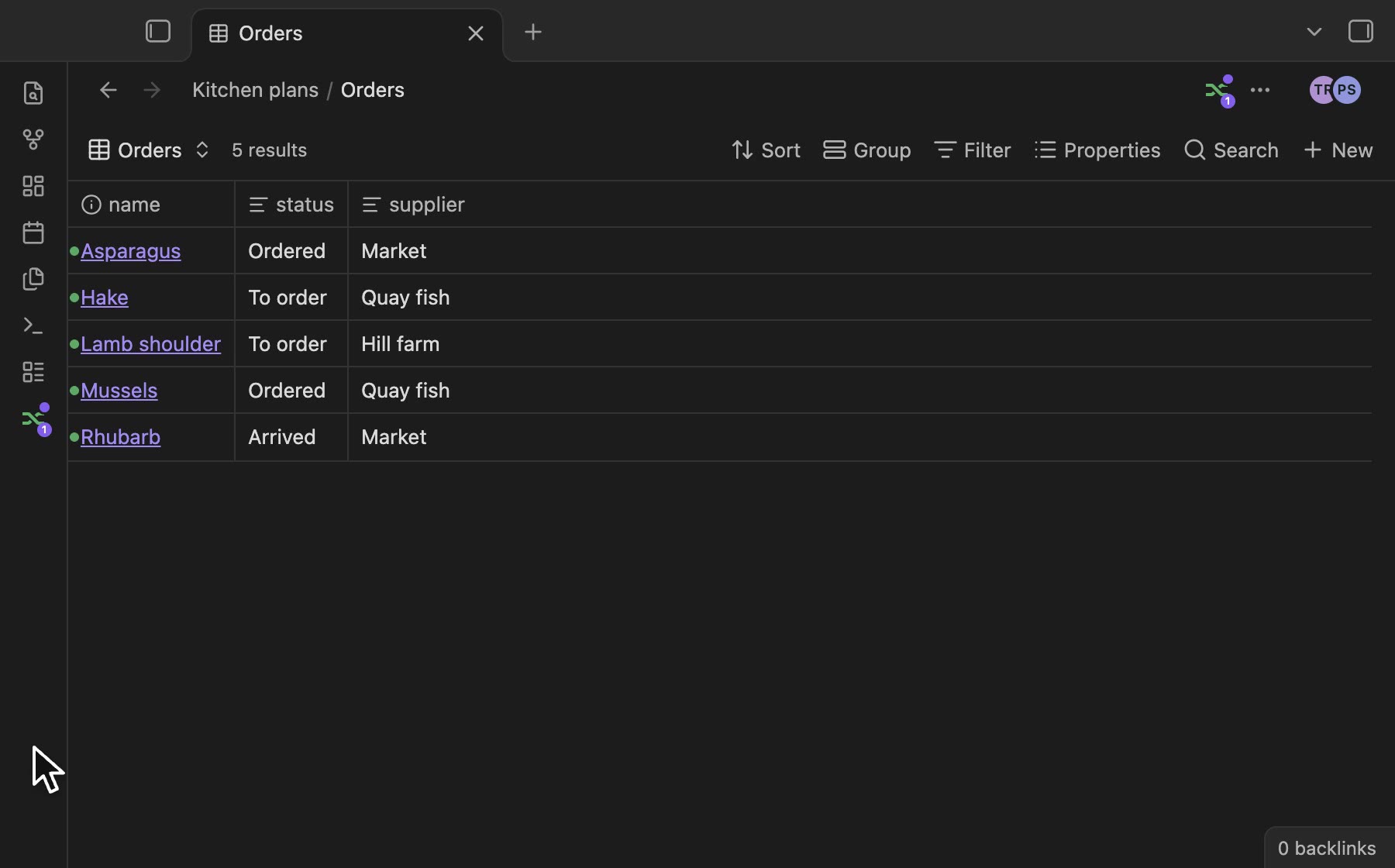1395x868 pixels.
Task: Click the Arrived status cell
Action: [291, 437]
